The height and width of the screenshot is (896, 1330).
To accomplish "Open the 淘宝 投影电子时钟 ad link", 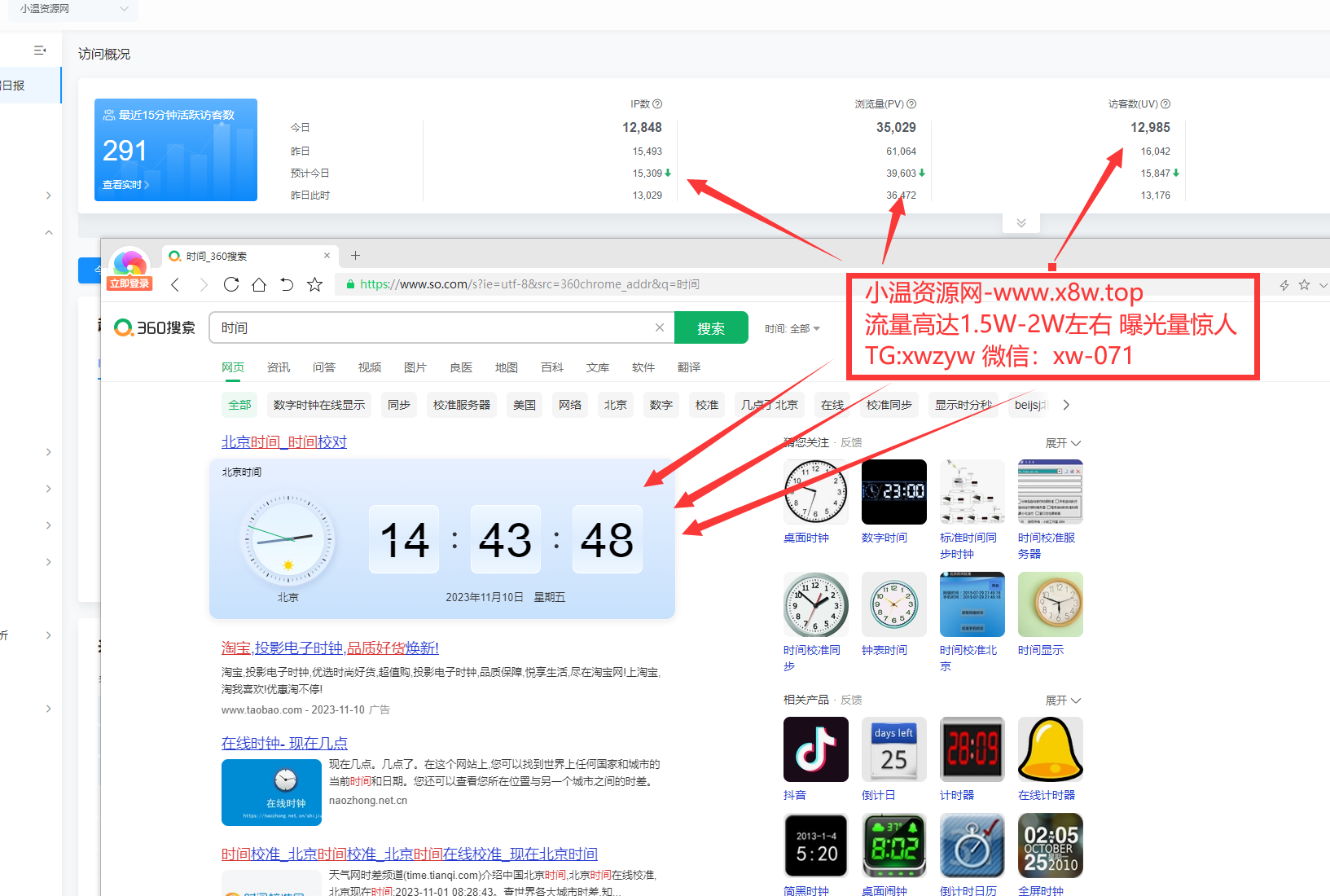I will [330, 648].
